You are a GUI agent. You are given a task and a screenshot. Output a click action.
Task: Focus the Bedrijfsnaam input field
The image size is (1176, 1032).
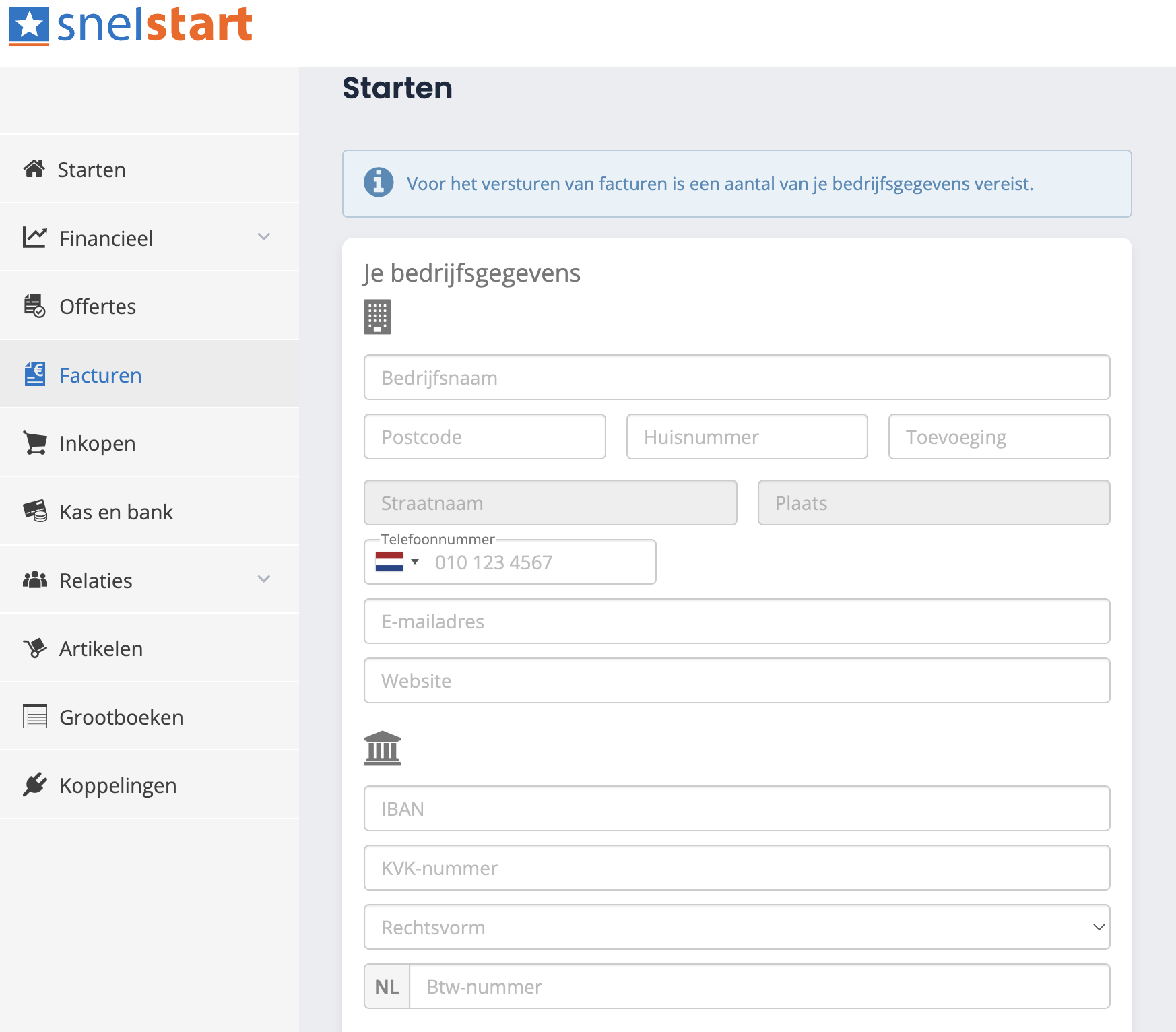(737, 377)
